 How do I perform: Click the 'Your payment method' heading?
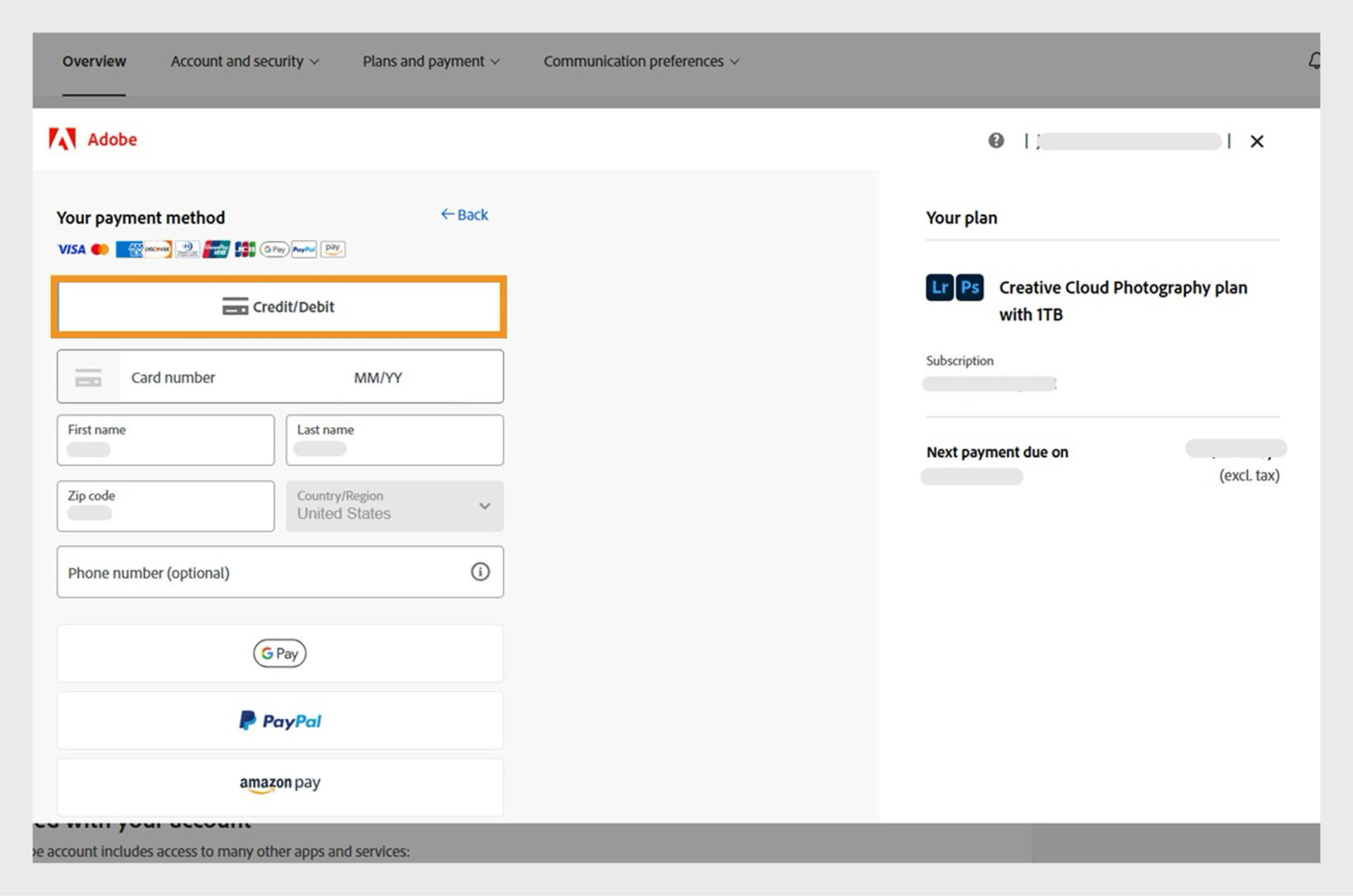140,218
